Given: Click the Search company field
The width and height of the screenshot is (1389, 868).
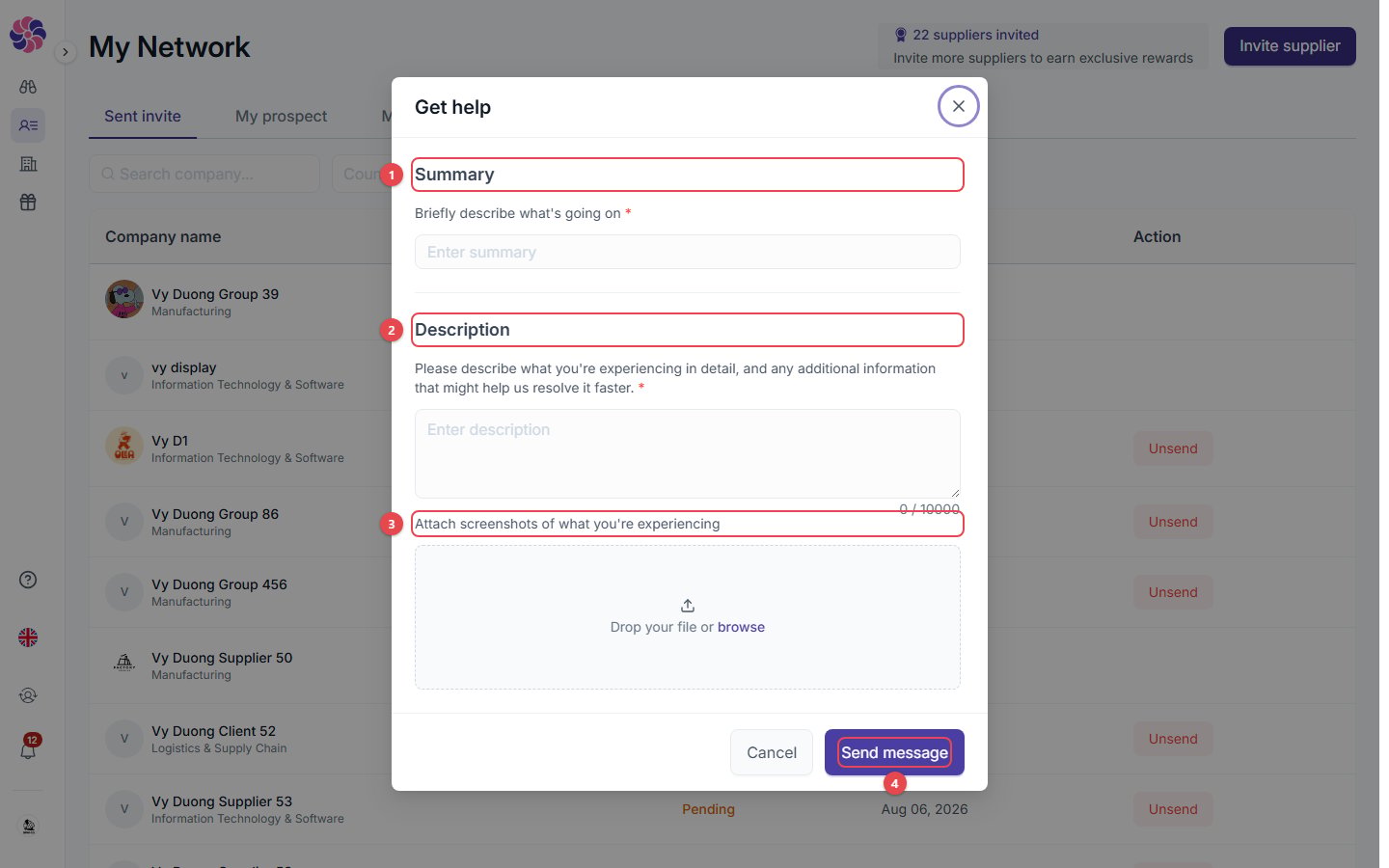Looking at the screenshot, I should 204,174.
